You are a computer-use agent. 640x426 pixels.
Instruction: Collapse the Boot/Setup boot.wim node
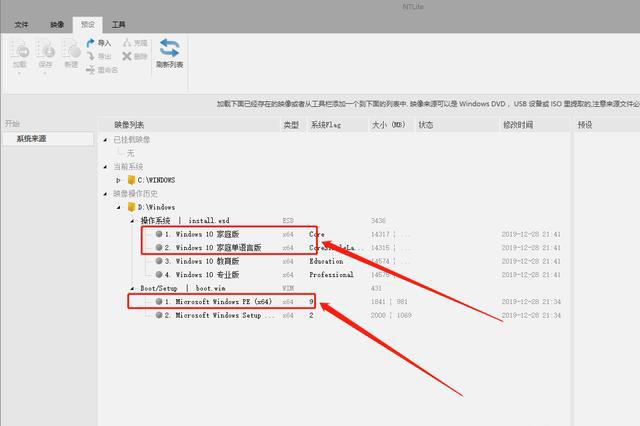coord(132,288)
